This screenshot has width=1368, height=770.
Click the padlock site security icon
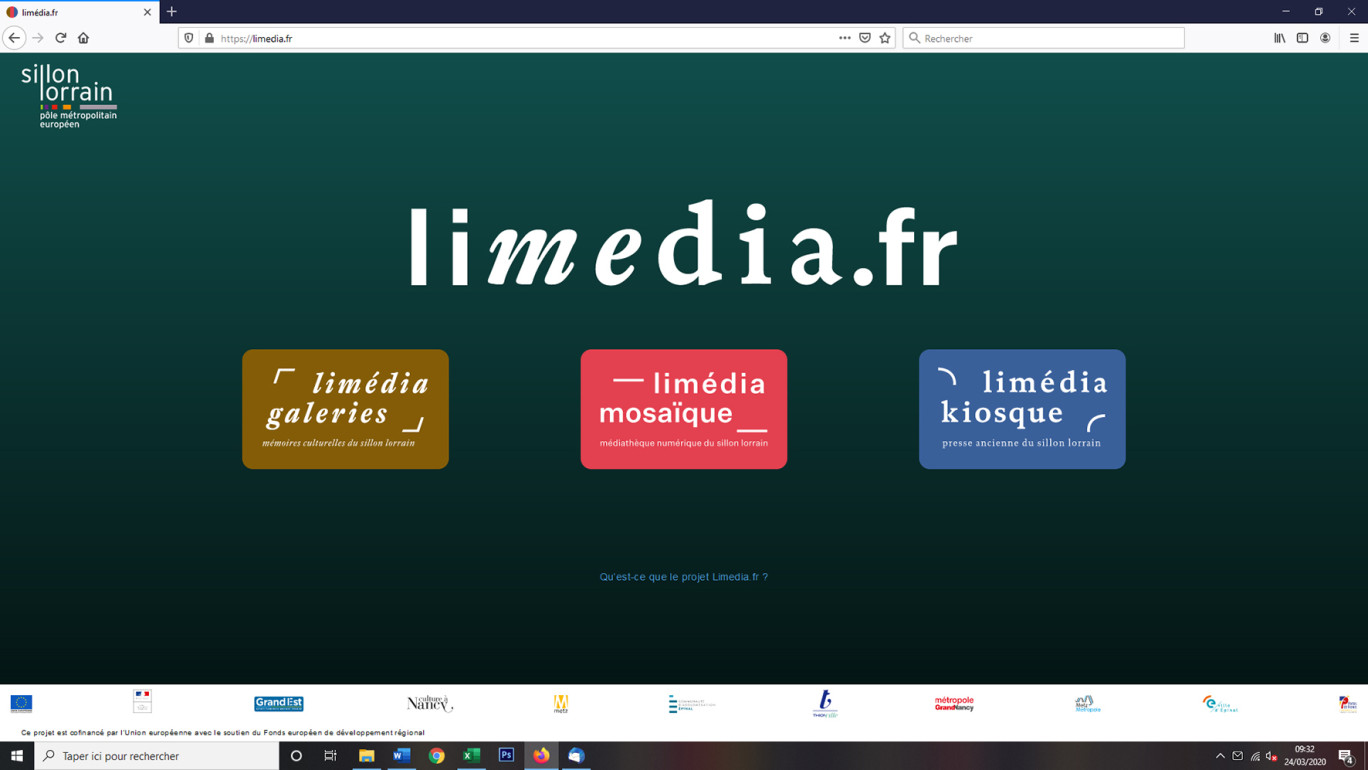[209, 38]
